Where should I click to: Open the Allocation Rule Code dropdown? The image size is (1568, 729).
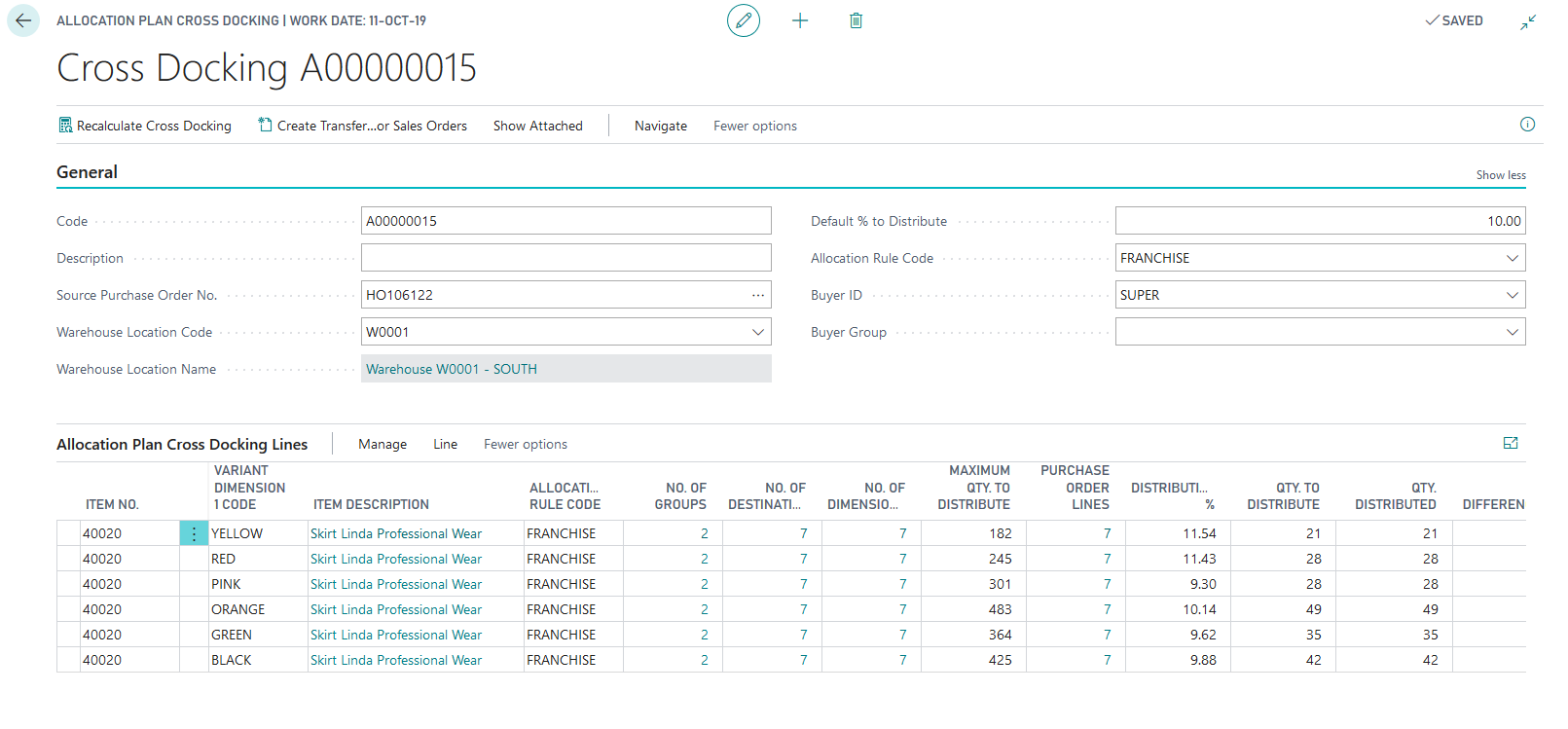point(1512,258)
